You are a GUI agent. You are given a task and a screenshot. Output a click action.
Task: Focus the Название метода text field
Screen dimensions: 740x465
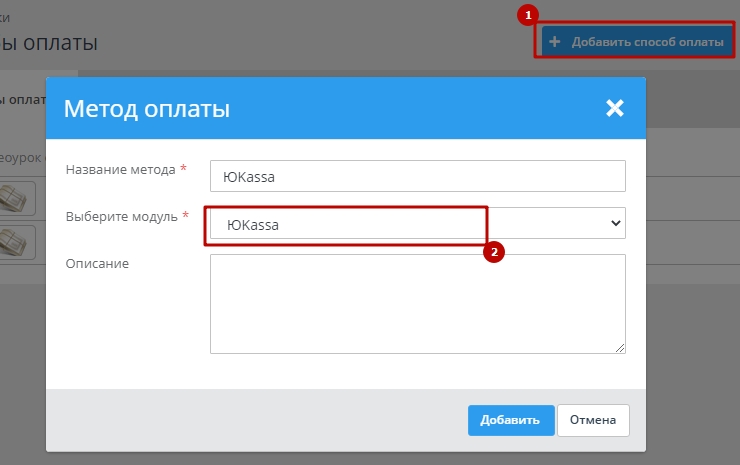pos(417,176)
